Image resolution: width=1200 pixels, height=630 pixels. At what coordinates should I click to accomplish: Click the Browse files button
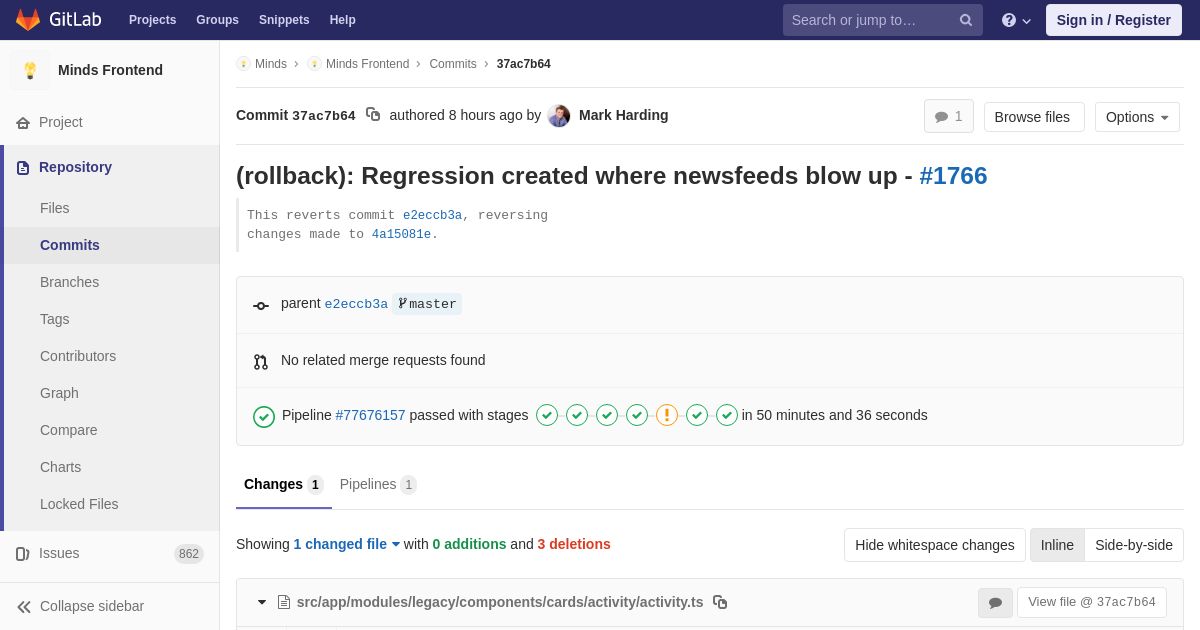1034,117
